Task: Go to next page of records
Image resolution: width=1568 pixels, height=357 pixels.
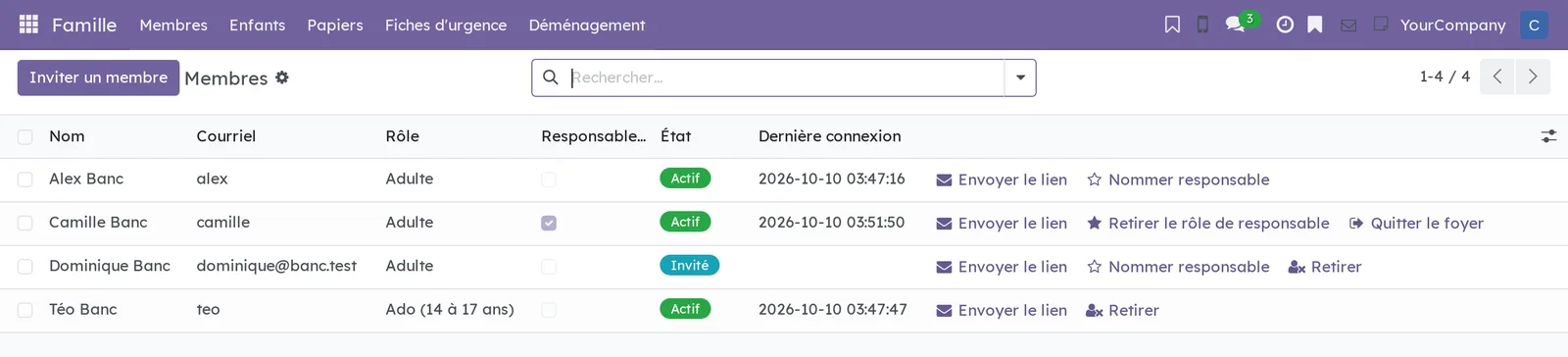Action: pos(1533,76)
